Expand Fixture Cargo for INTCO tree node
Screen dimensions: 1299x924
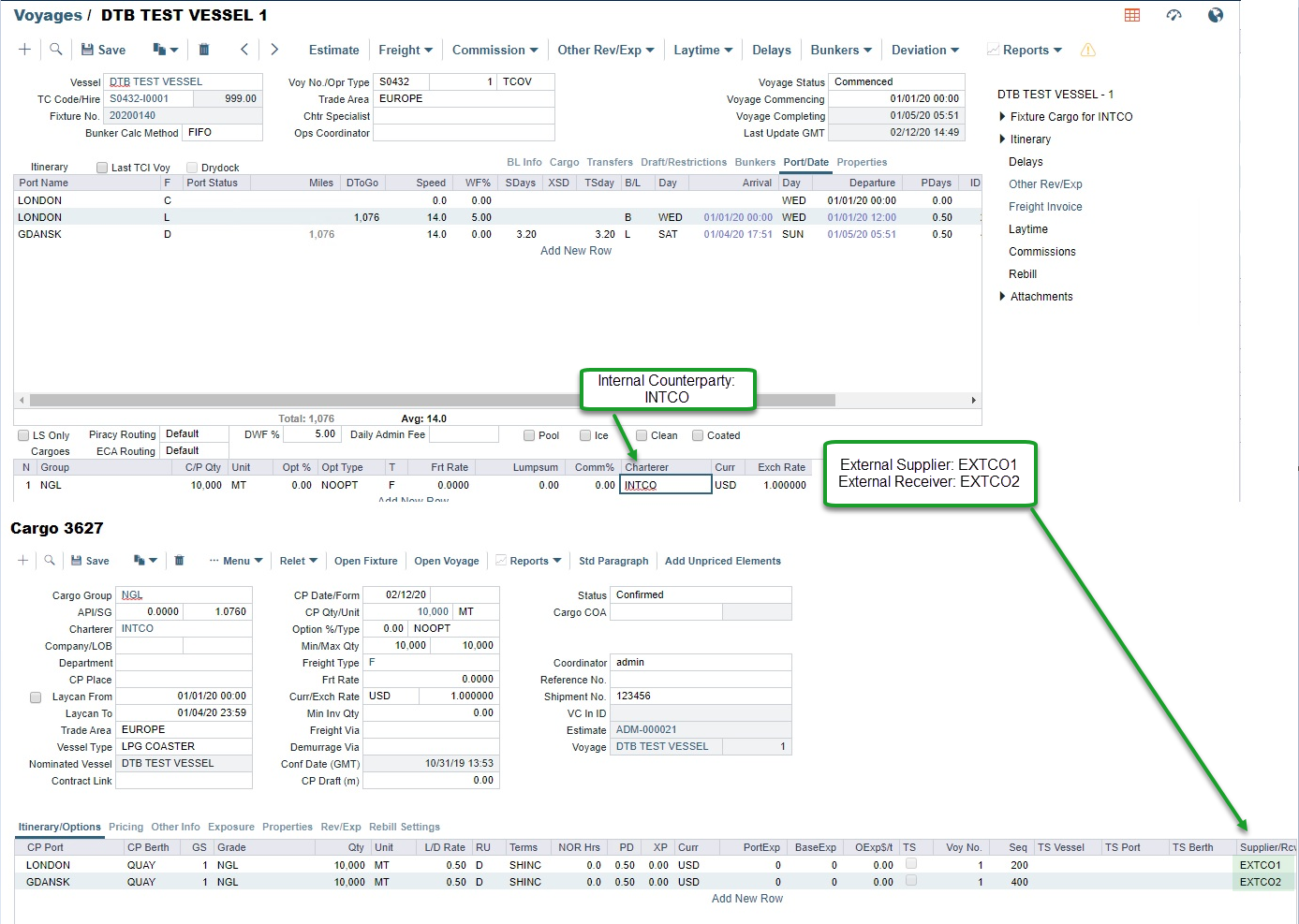pyautogui.click(x=1002, y=117)
